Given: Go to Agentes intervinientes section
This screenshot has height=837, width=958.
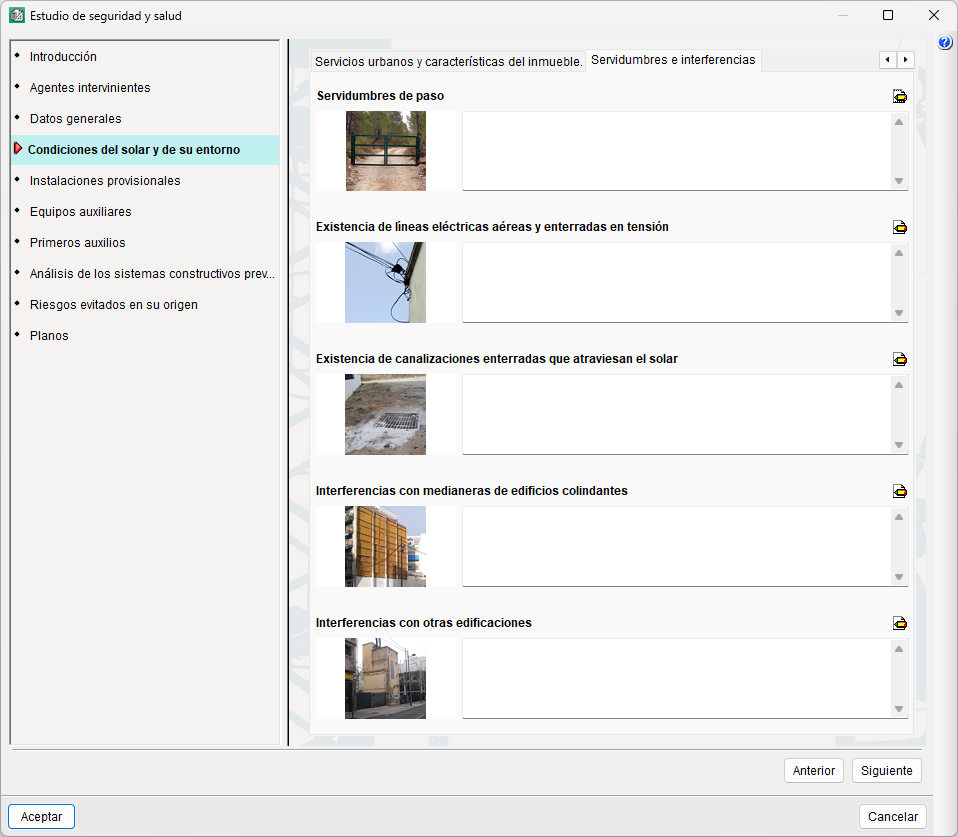Looking at the screenshot, I should 90,88.
